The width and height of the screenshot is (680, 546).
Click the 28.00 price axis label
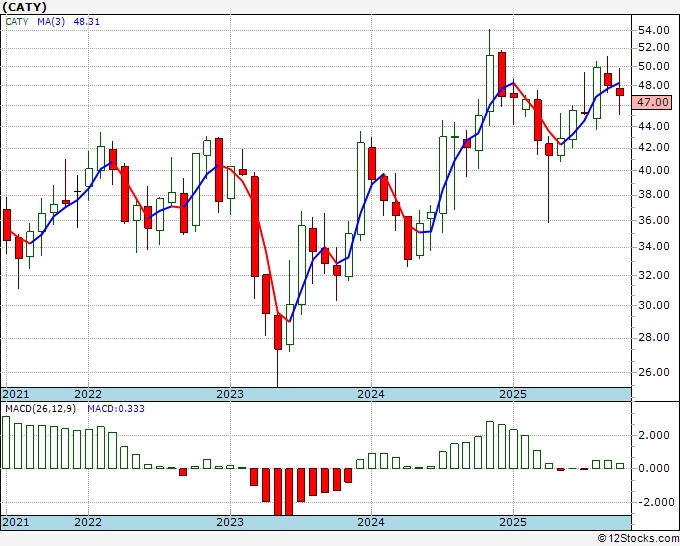point(654,337)
